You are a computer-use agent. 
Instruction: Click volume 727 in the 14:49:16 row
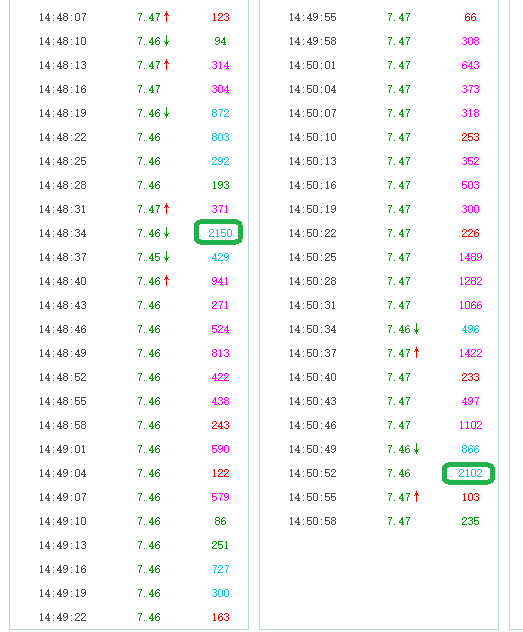point(220,569)
